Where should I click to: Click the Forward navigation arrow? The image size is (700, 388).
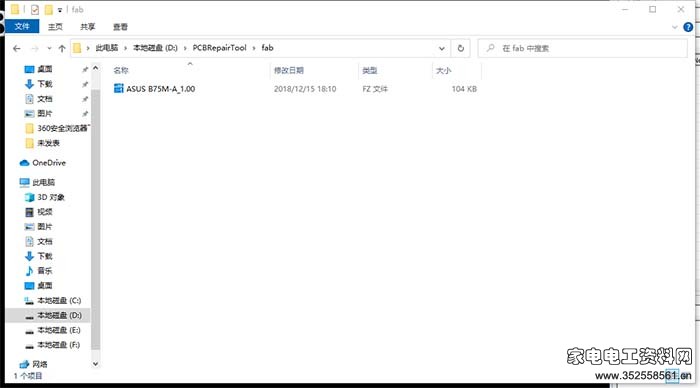[34, 48]
